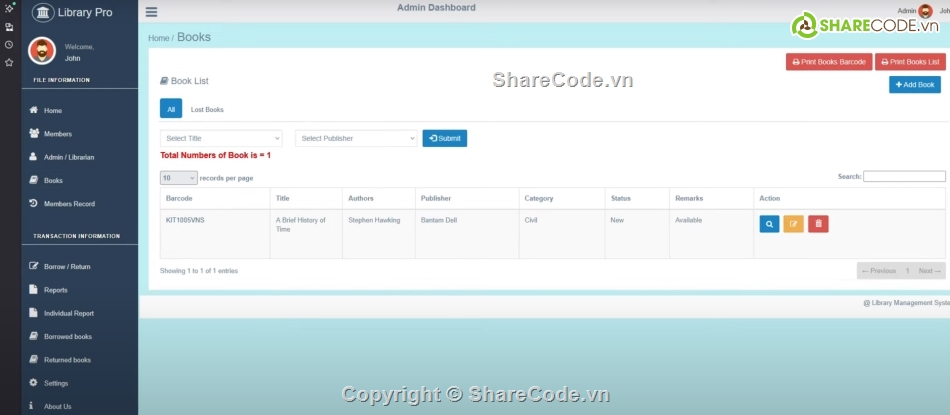Image resolution: width=950 pixels, height=415 pixels.
Task: Click the edit icon beside Borrow / Return
Action: tap(33, 266)
